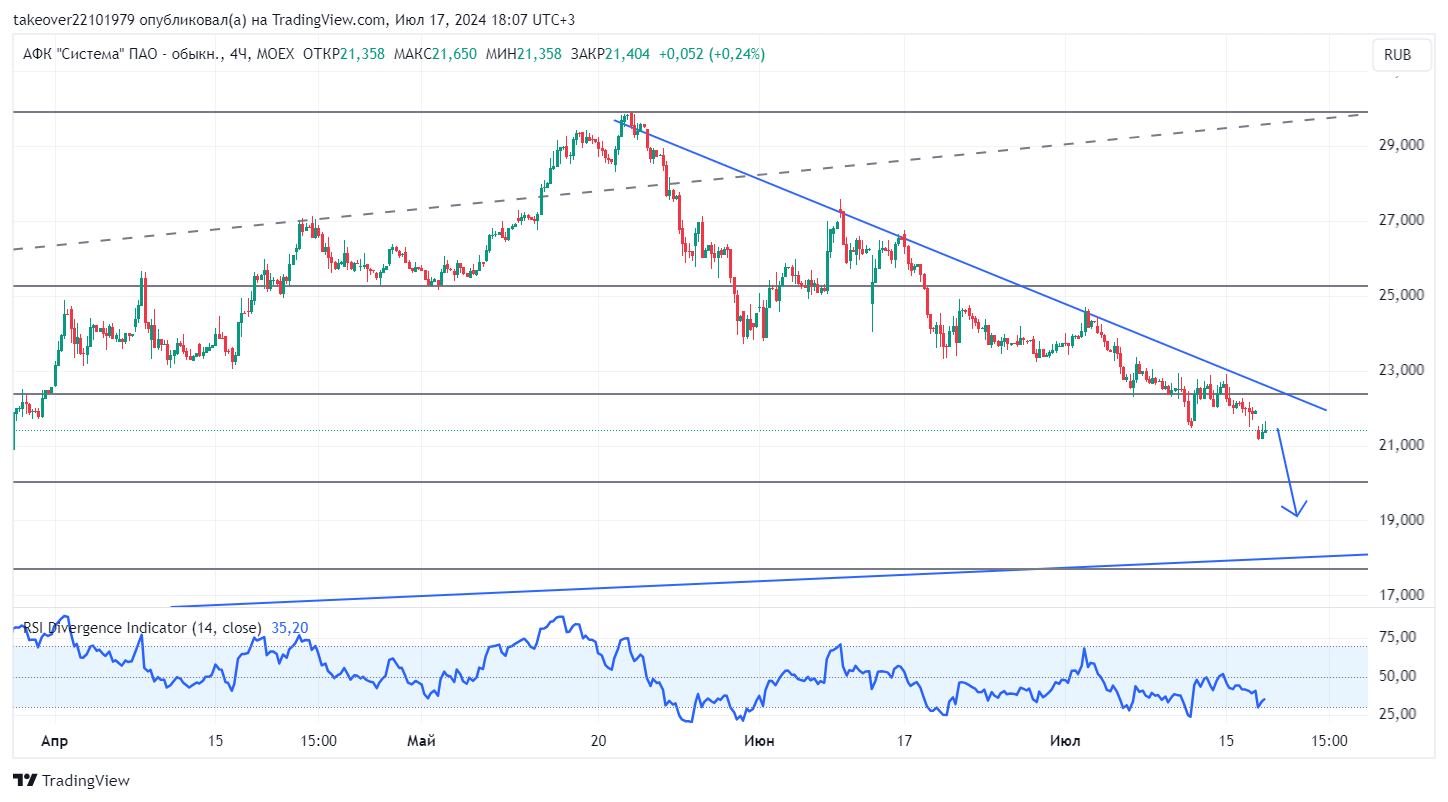Click the publication header text
Image resolution: width=1448 pixels, height=802 pixels.
[x=294, y=20]
